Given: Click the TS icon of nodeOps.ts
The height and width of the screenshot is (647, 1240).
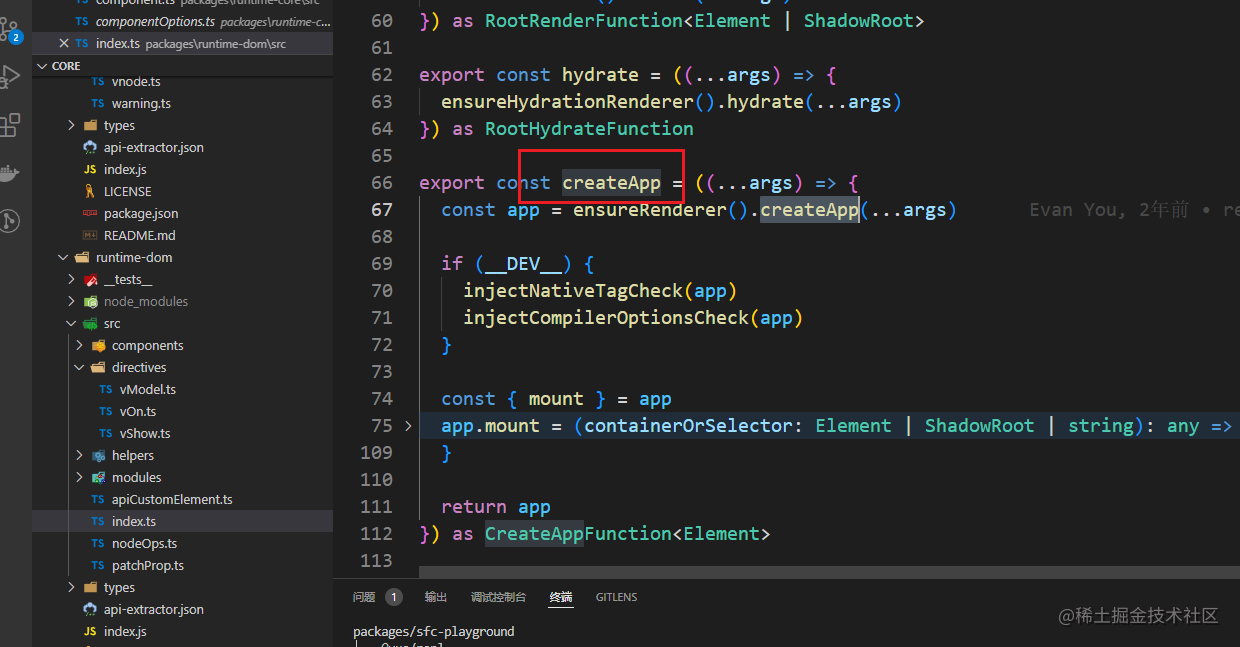Looking at the screenshot, I should click(98, 544).
